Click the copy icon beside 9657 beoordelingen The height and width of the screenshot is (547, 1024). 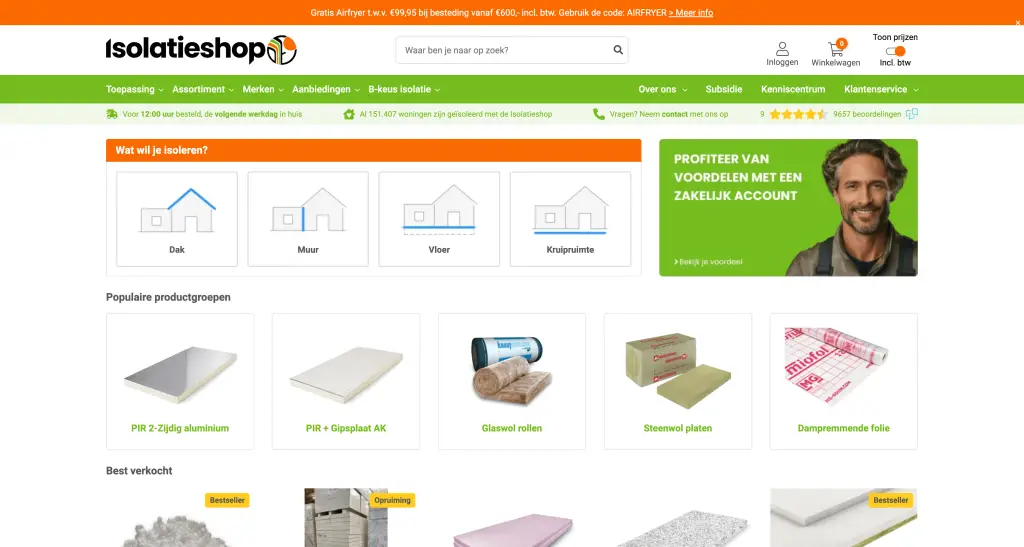[912, 114]
